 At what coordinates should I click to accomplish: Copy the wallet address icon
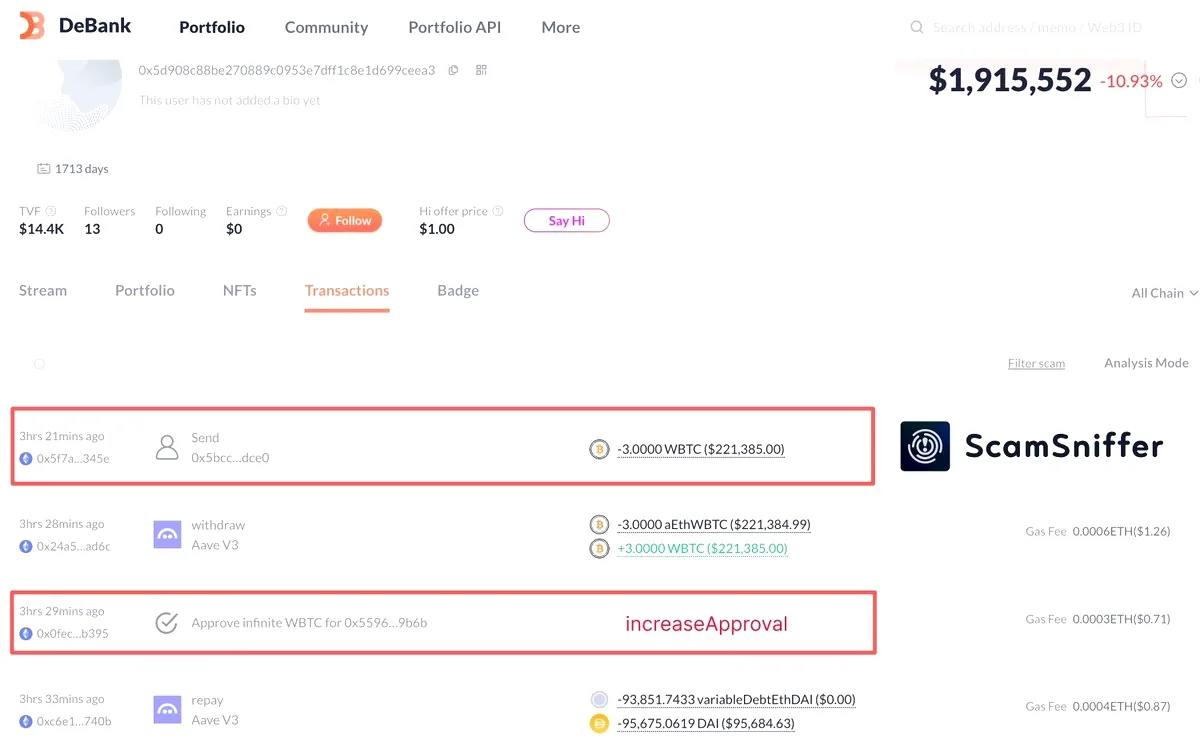click(x=454, y=70)
